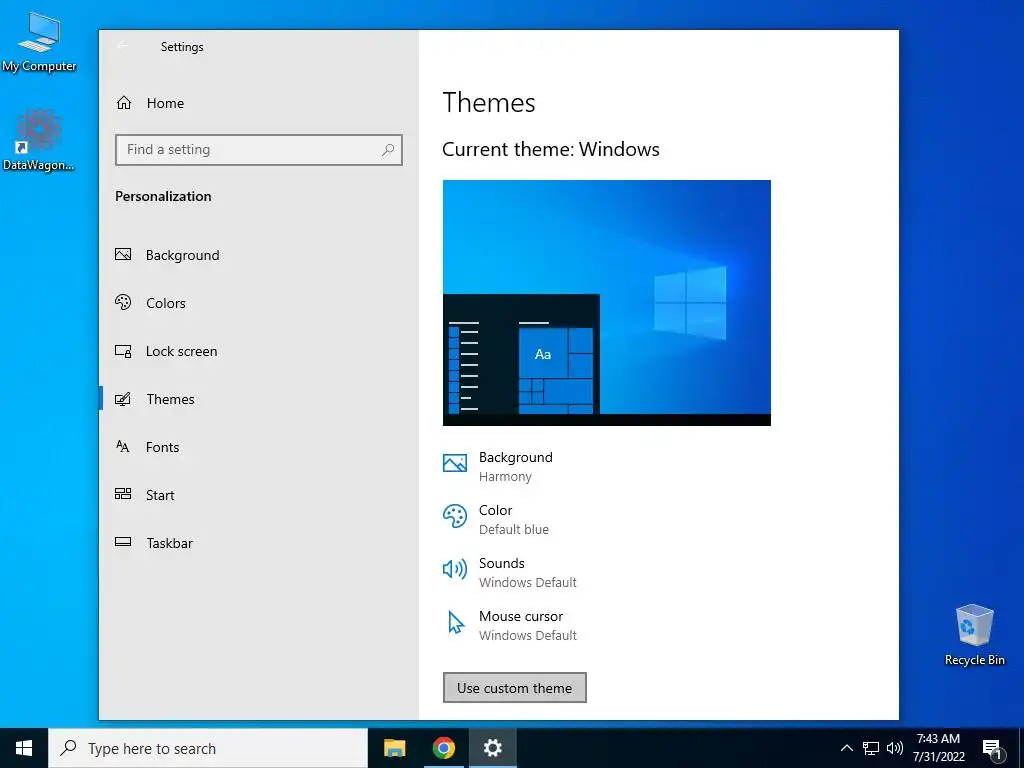The height and width of the screenshot is (768, 1024).
Task: Open the volume speaker icon in tray
Action: pos(894,748)
